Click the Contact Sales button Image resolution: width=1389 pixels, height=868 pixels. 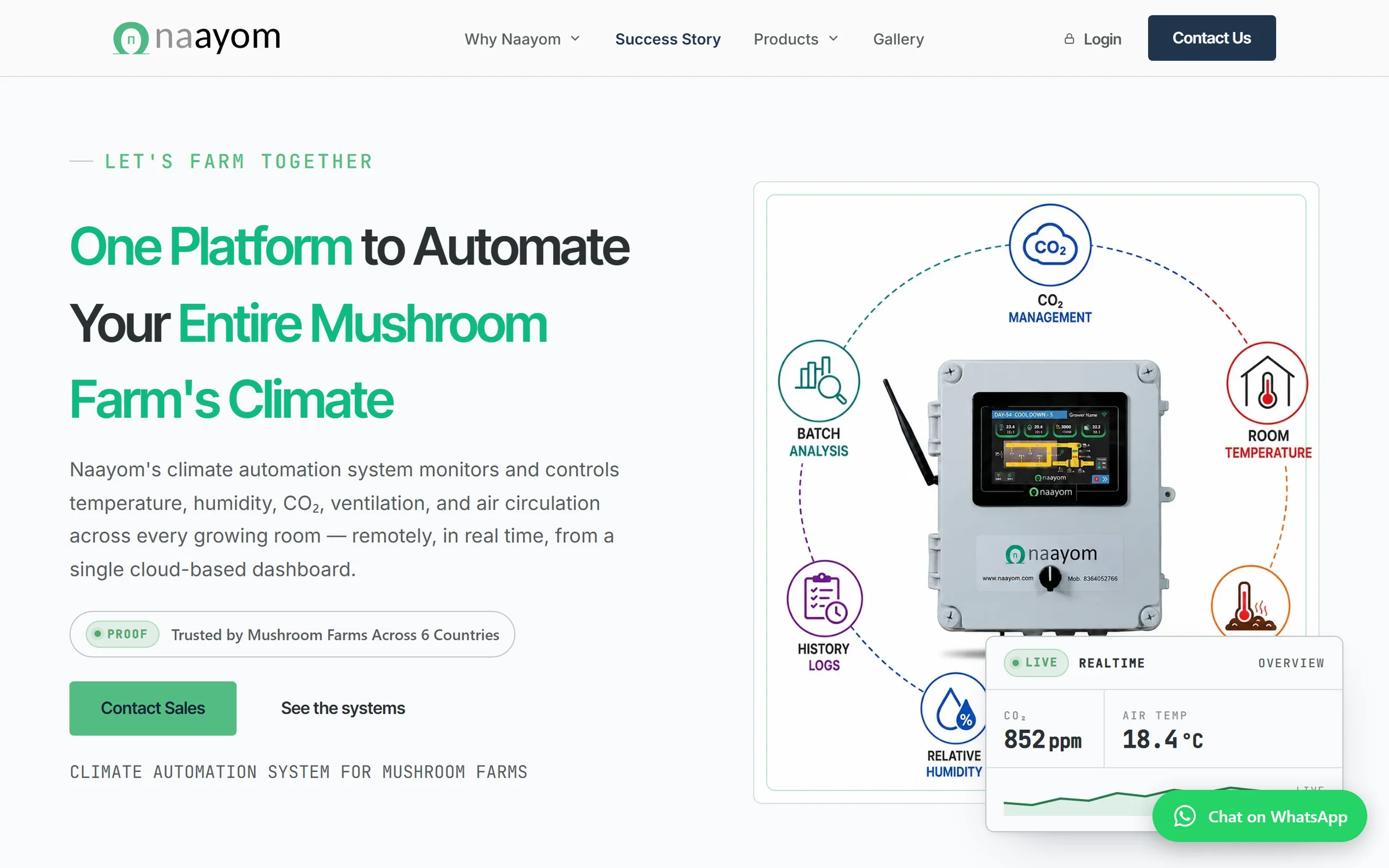tap(153, 708)
